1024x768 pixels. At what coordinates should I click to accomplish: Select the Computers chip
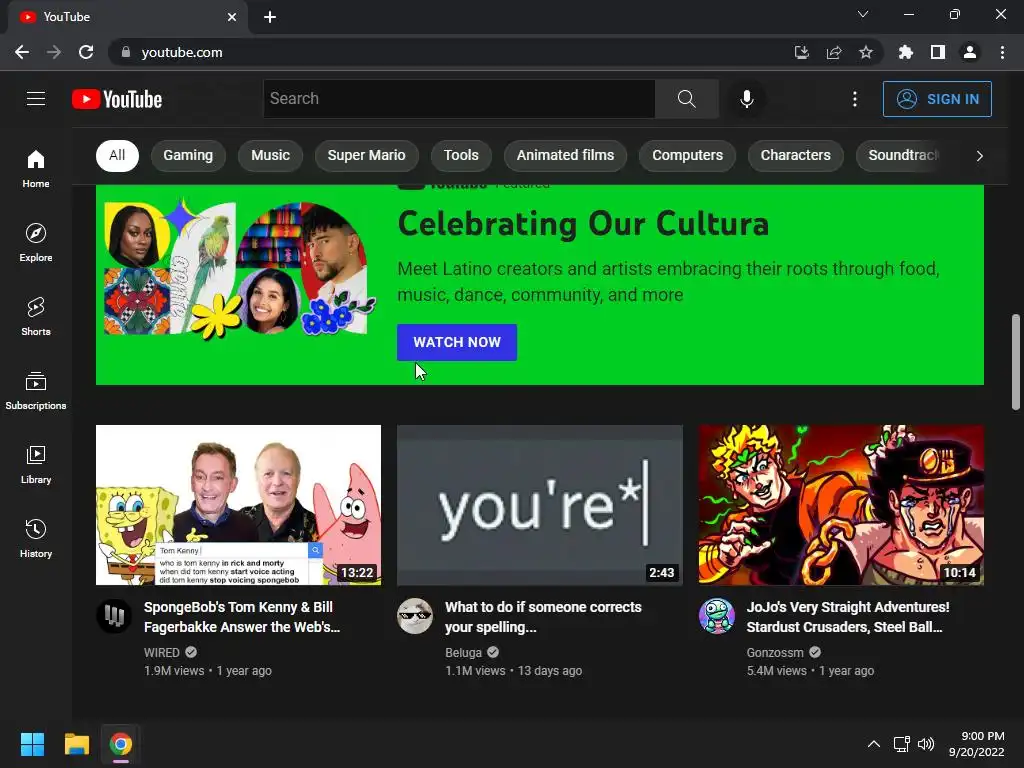688,155
